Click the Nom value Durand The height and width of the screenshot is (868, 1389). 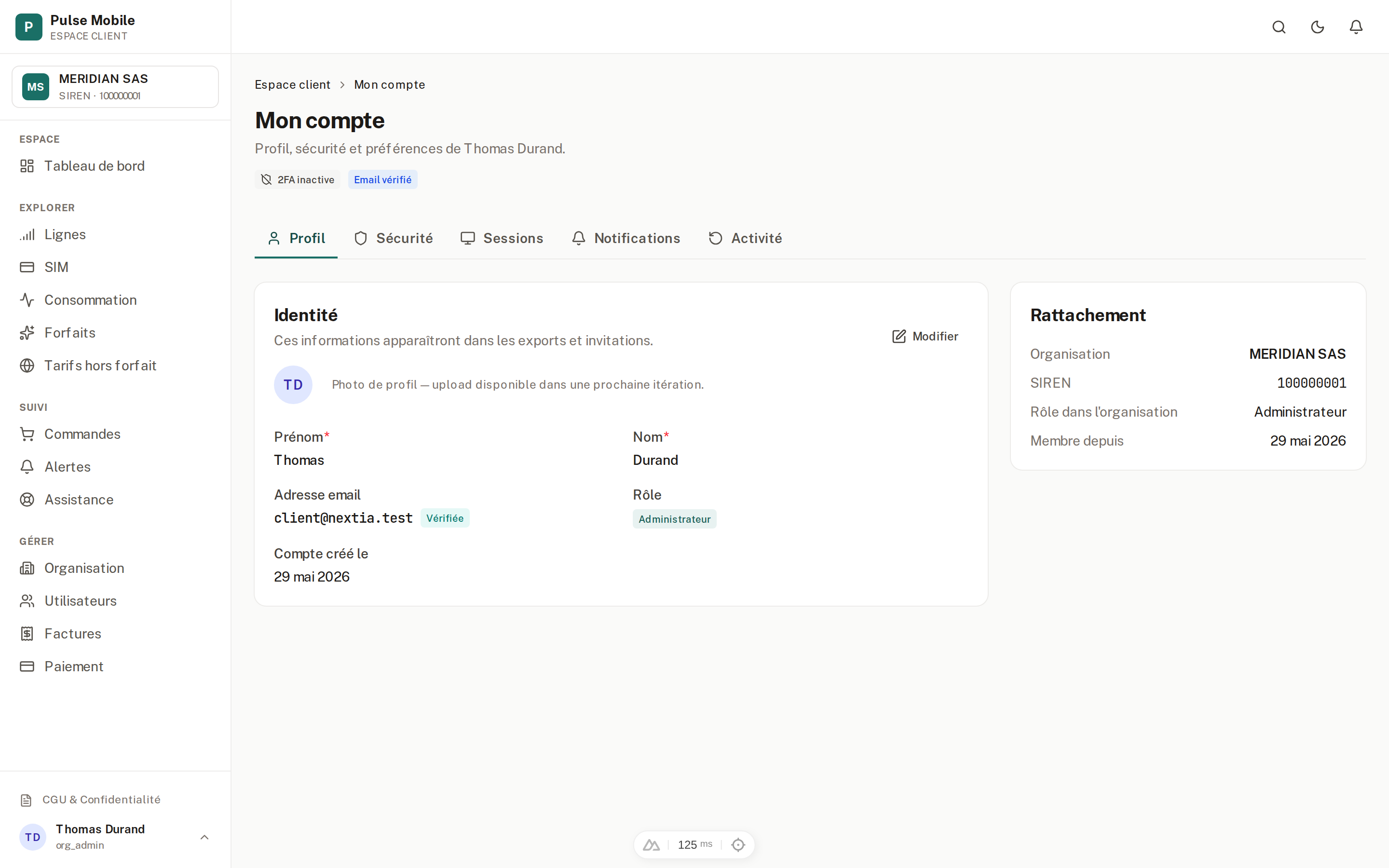coord(655,460)
